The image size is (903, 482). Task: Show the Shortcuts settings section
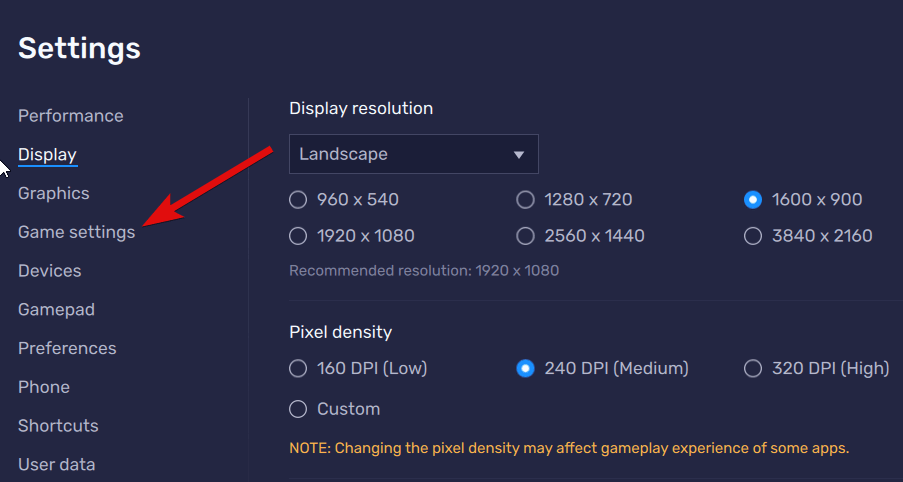click(58, 426)
